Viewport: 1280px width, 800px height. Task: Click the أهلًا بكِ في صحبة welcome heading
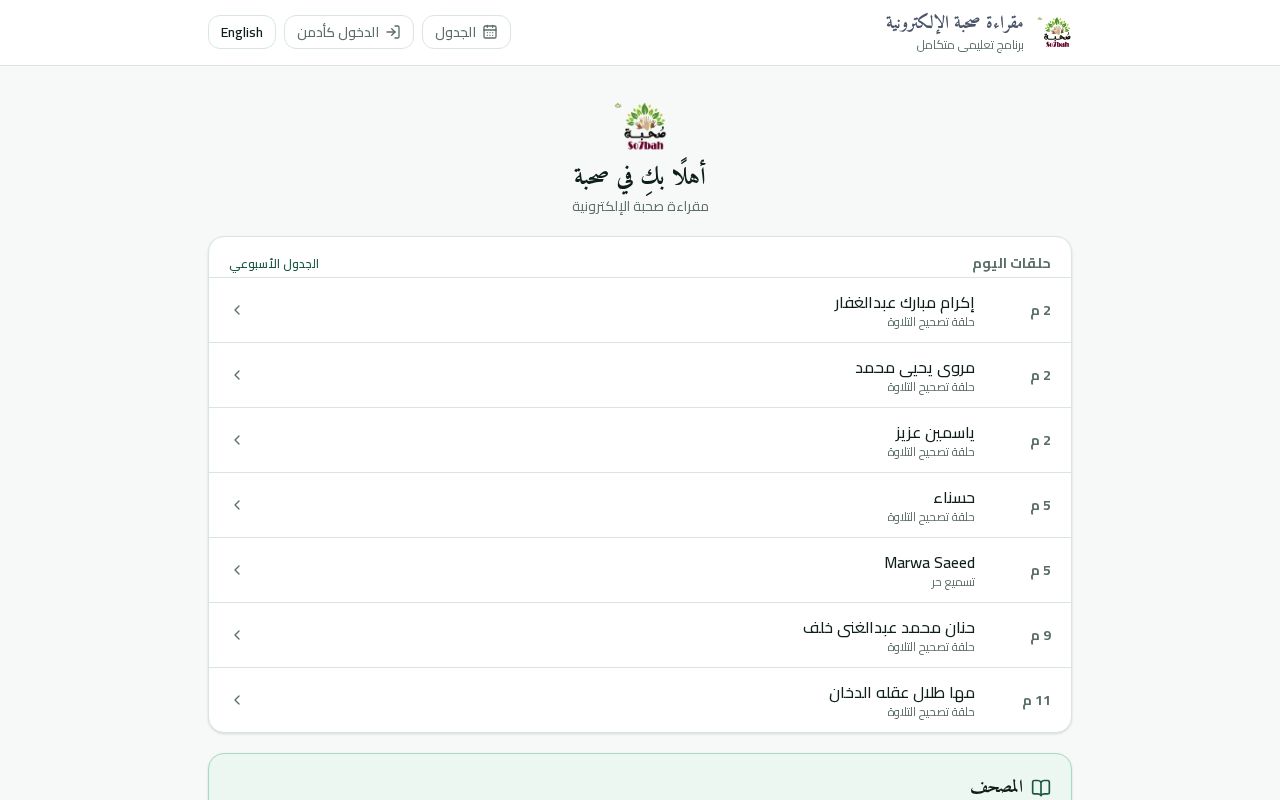coord(640,175)
